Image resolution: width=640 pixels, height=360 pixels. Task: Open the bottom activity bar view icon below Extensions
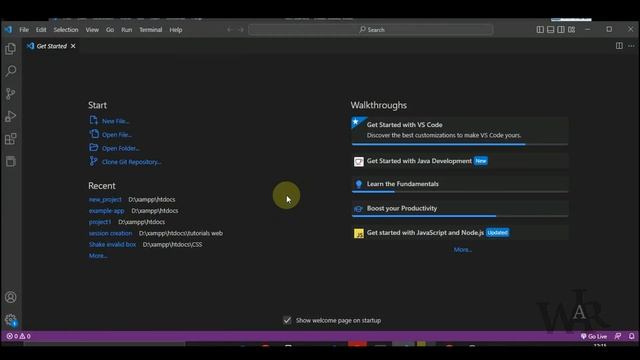11,161
